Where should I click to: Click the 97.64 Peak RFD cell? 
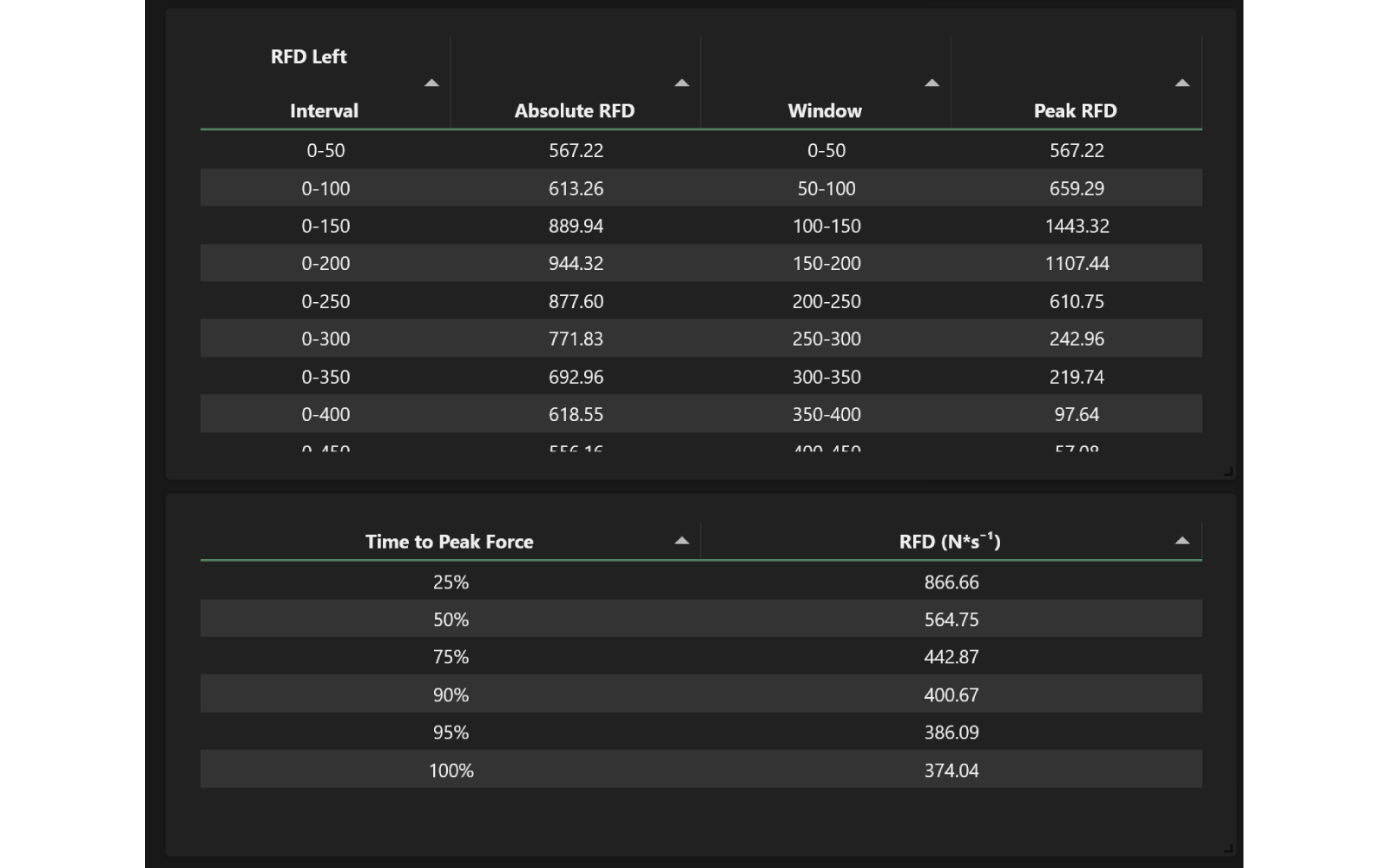(x=1076, y=415)
